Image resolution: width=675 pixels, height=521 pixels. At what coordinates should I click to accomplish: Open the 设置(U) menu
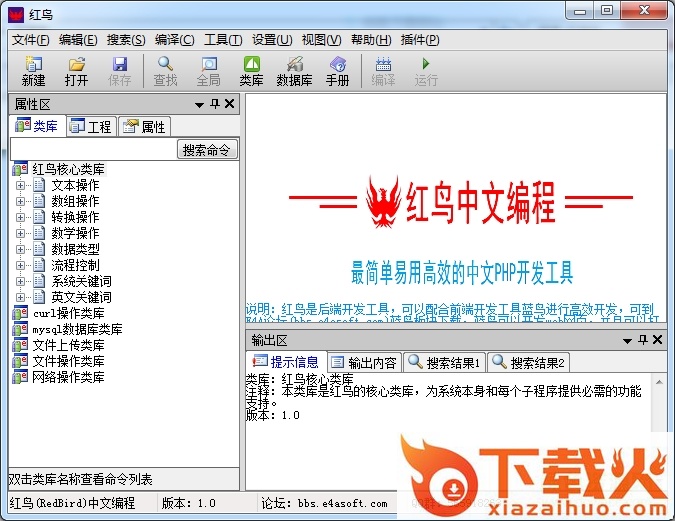pyautogui.click(x=272, y=40)
